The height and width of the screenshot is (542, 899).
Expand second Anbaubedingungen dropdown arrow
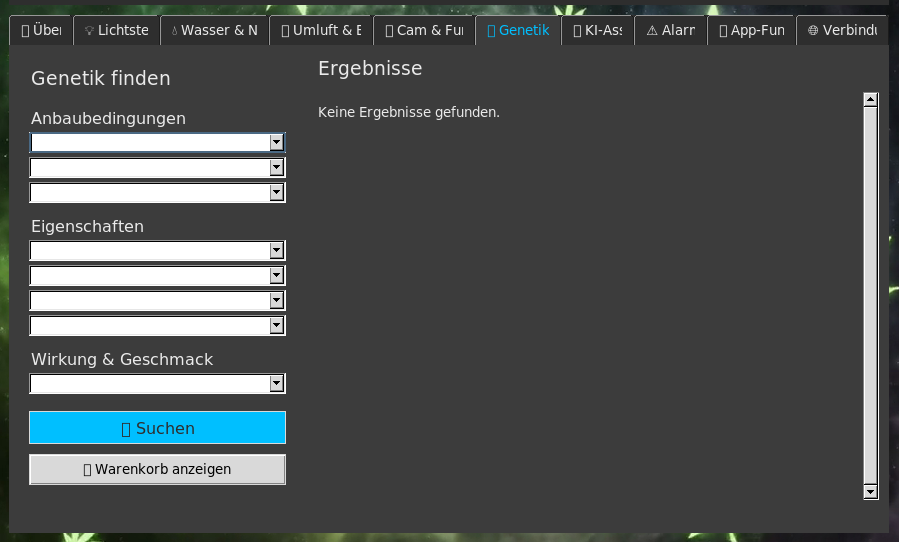tap(276, 167)
